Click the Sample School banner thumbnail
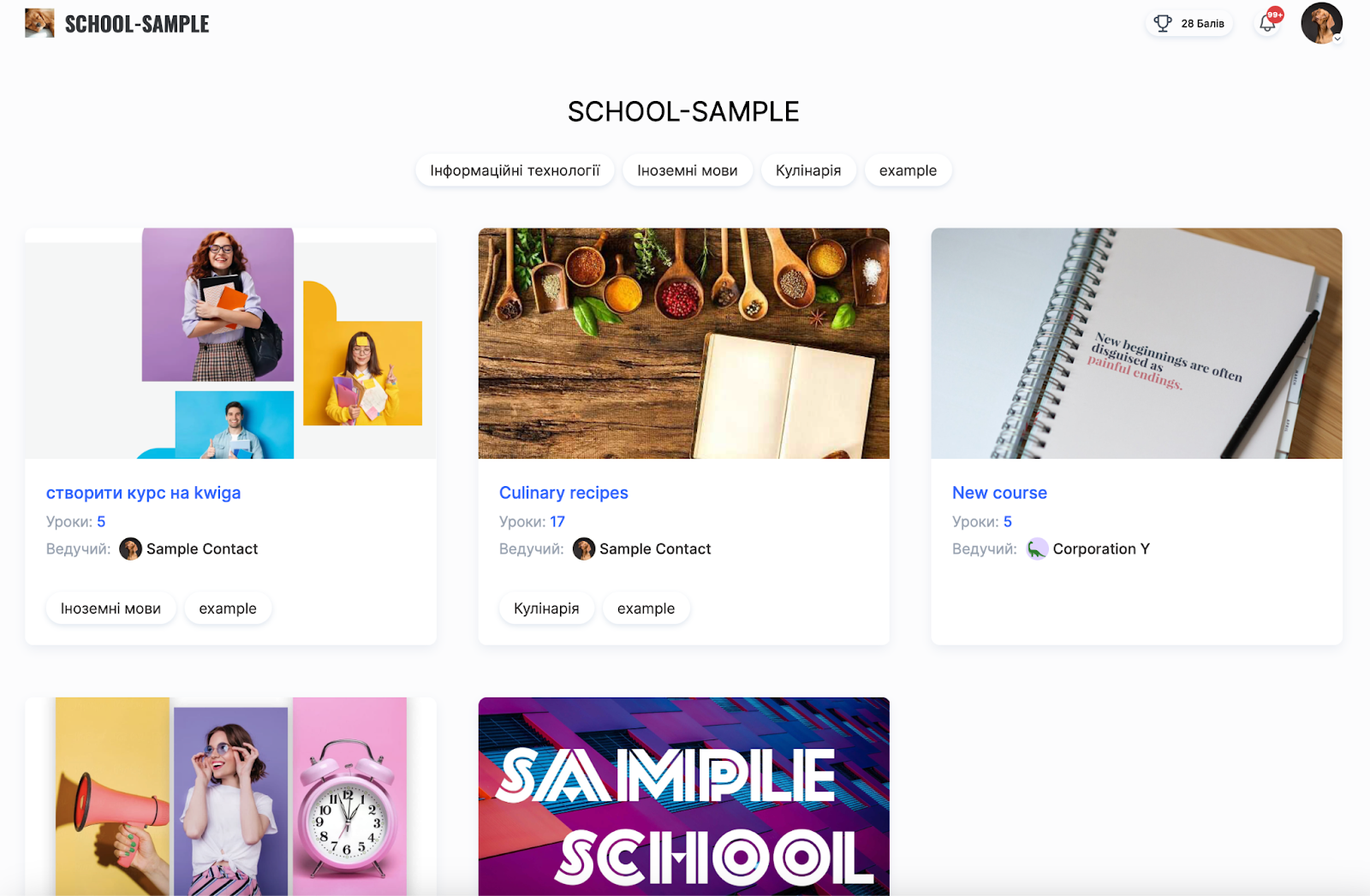Viewport: 1370px width, 896px height. (x=683, y=796)
